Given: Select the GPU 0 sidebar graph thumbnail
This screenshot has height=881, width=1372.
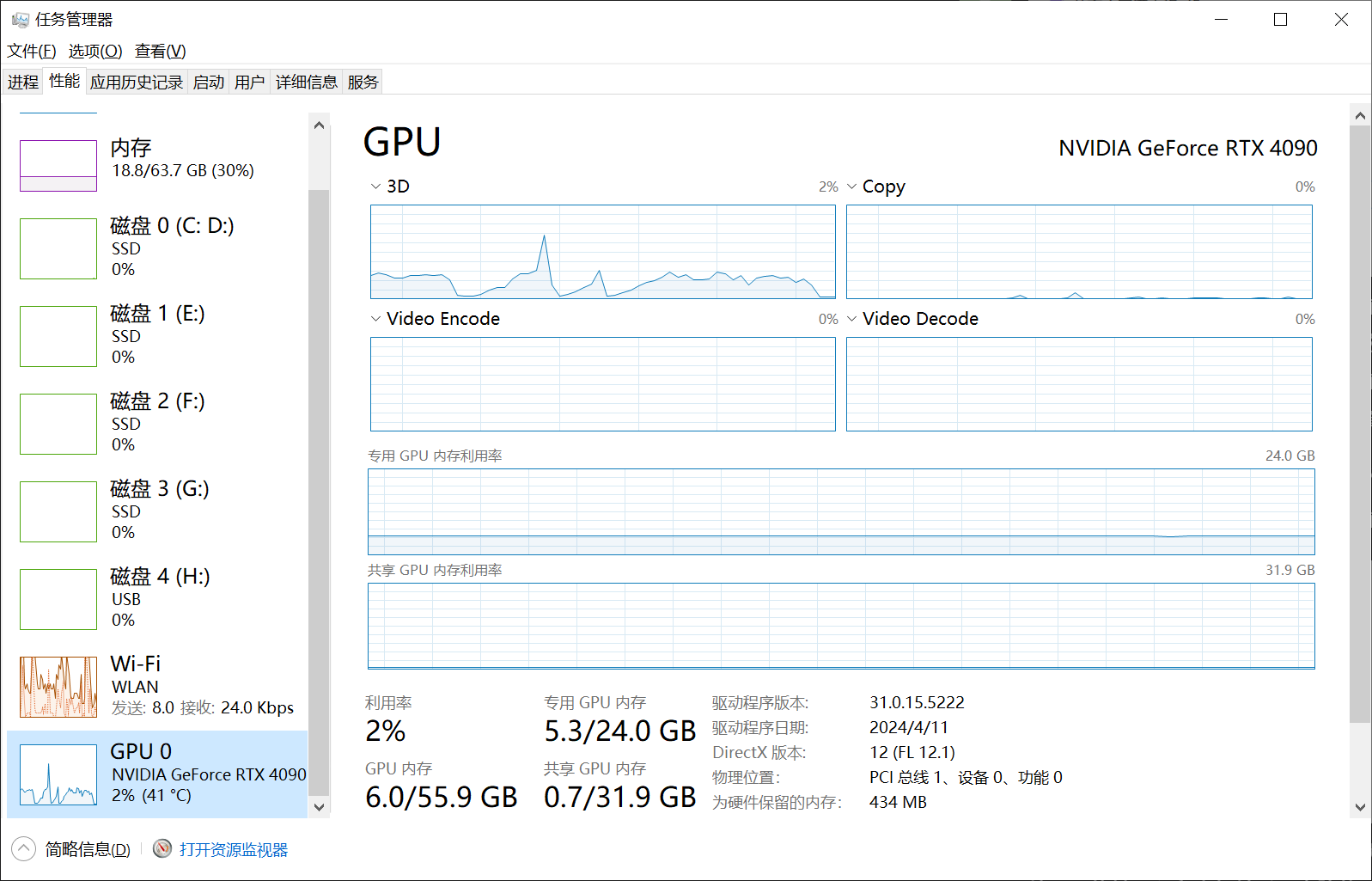Looking at the screenshot, I should tap(58, 774).
